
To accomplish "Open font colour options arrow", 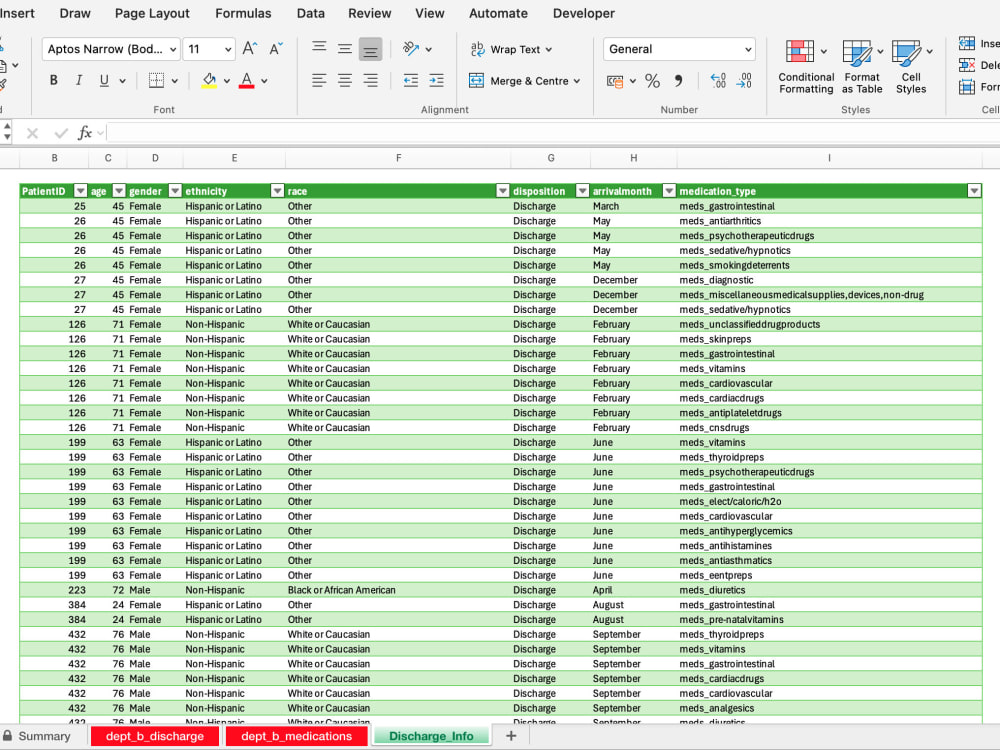I will (x=264, y=81).
